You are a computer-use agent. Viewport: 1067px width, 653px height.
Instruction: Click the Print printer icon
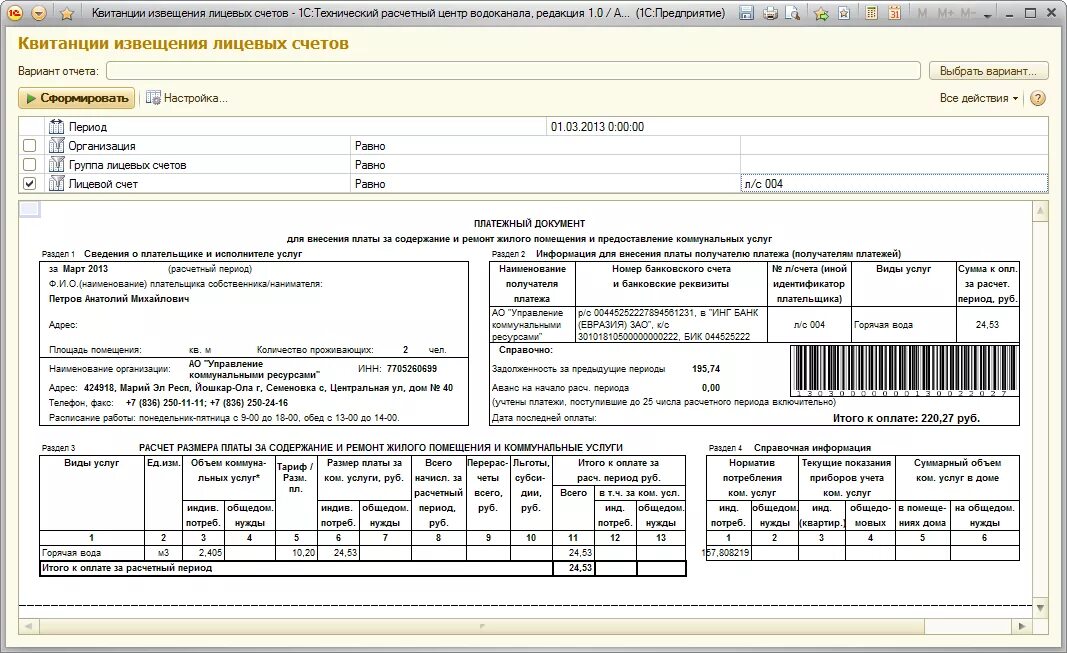point(770,13)
